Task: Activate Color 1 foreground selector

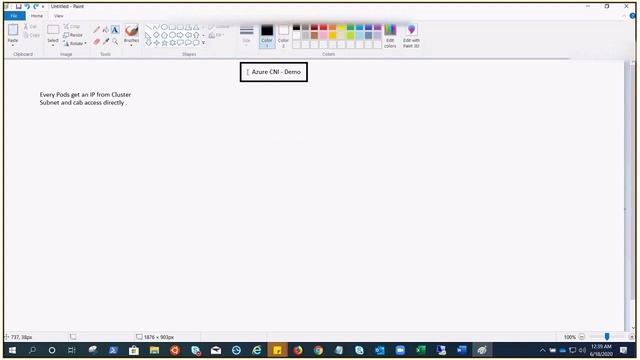Action: [267, 36]
